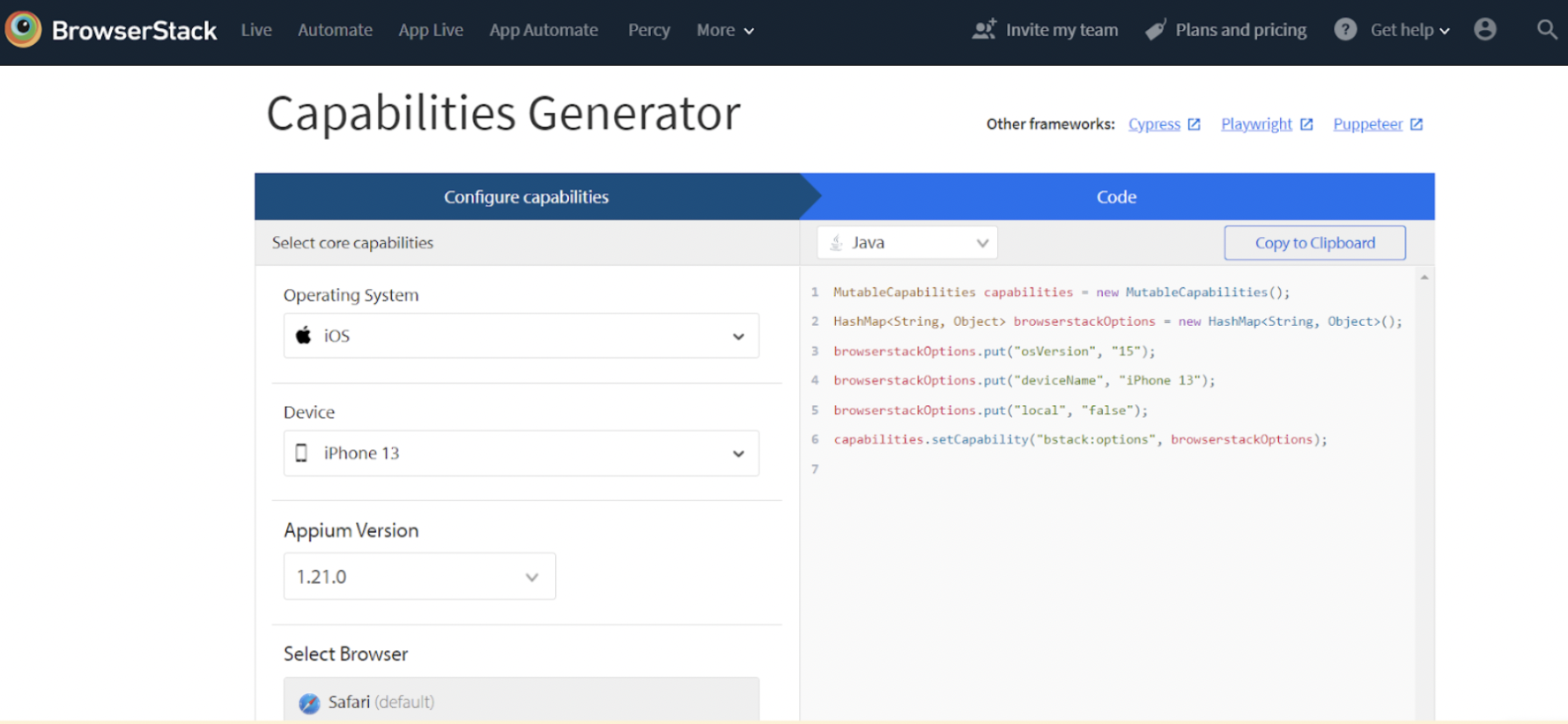Screen dimensions: 1568x724
Task: Go to App Automate in top navigation
Action: pyautogui.click(x=544, y=30)
